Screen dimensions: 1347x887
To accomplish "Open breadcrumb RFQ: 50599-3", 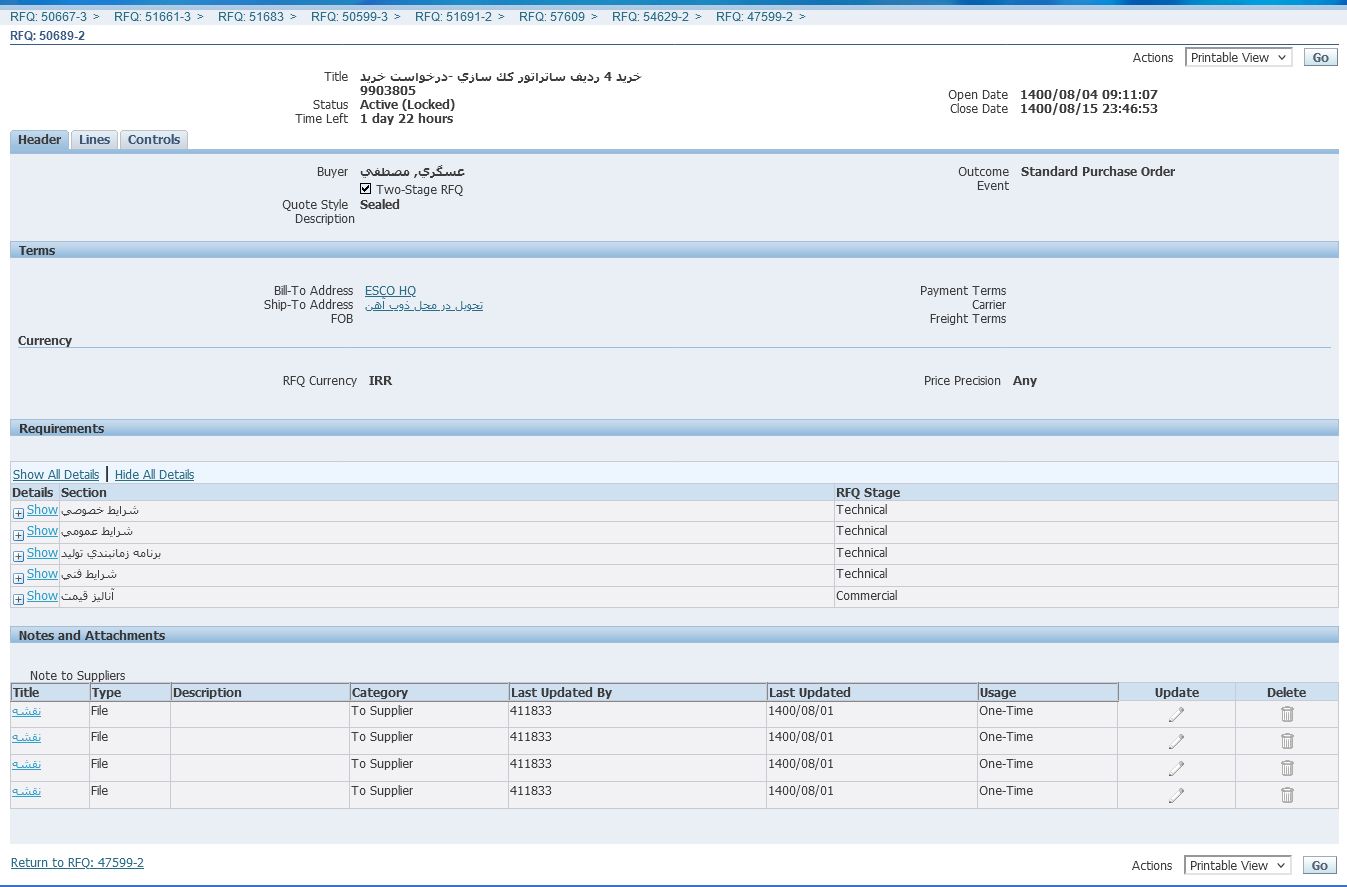I will [x=349, y=17].
